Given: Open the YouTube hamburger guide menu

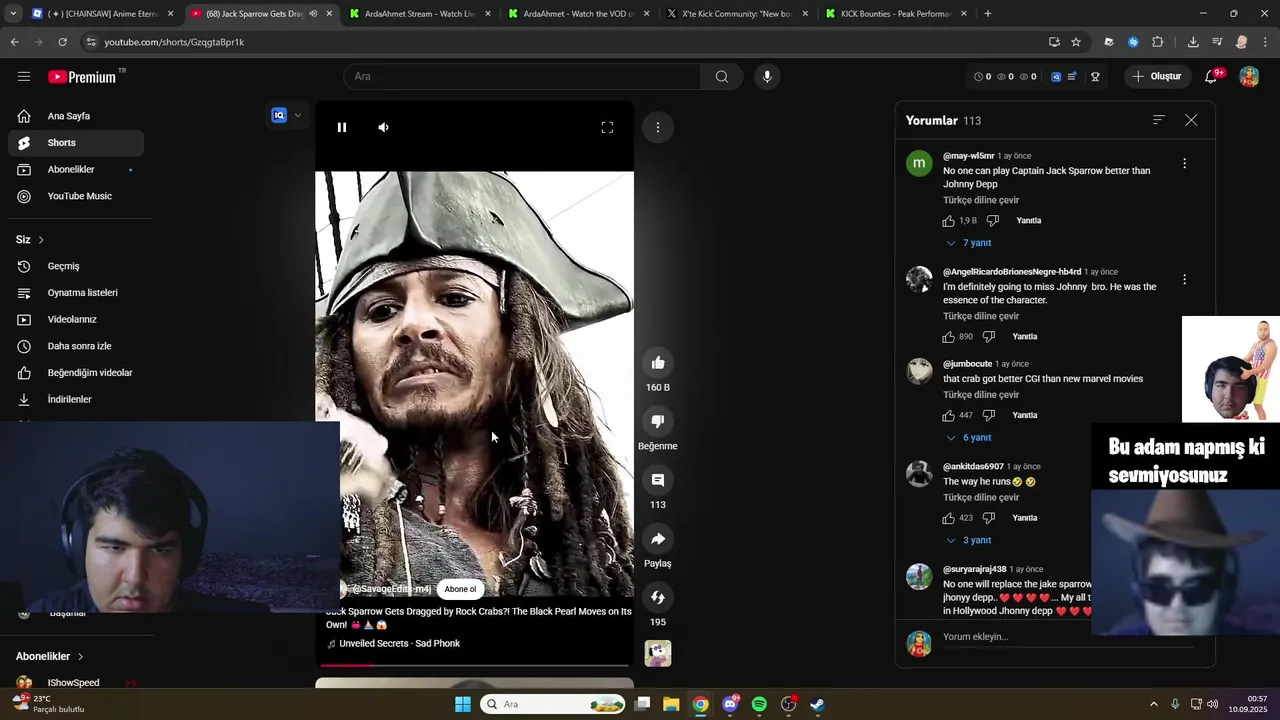Looking at the screenshot, I should coord(23,76).
